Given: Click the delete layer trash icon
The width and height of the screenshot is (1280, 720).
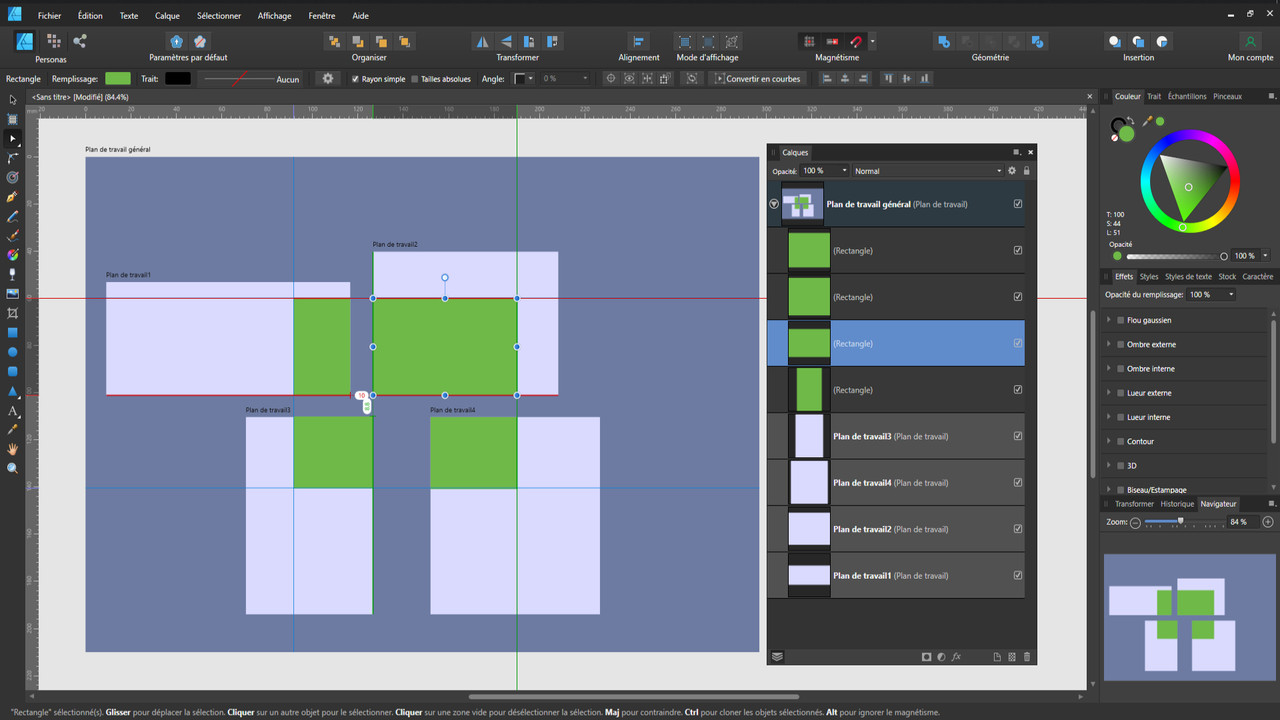Looking at the screenshot, I should [x=1028, y=657].
